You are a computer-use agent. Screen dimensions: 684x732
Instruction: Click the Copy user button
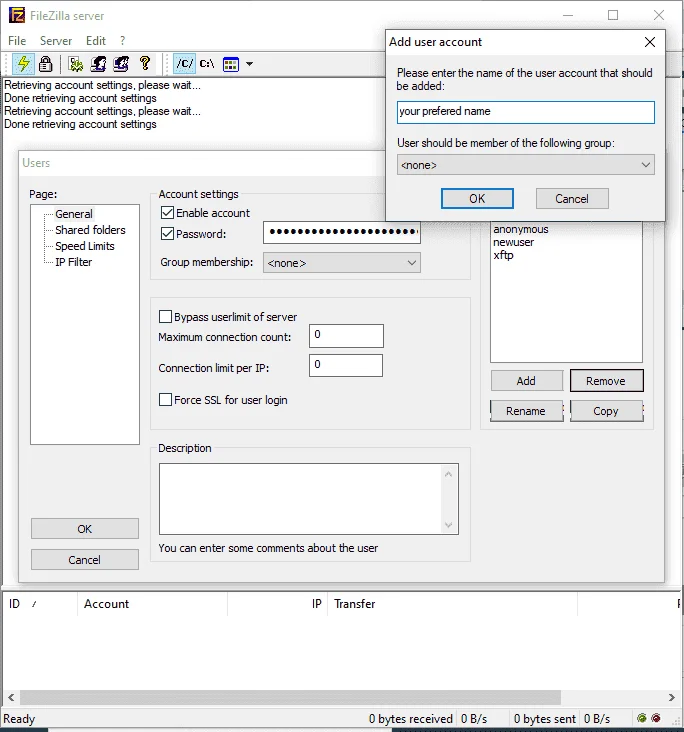(606, 411)
